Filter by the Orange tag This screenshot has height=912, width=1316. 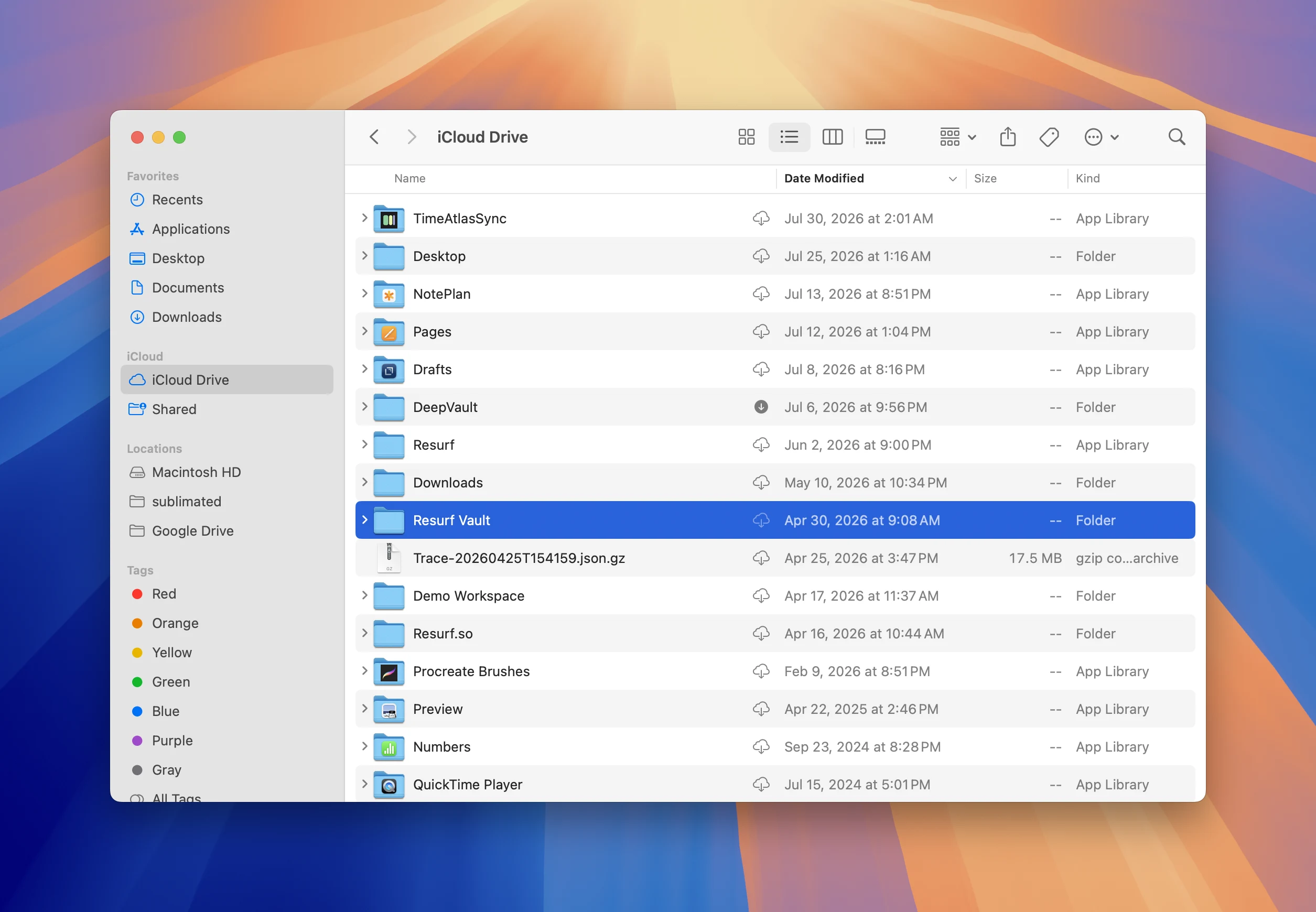(226, 623)
